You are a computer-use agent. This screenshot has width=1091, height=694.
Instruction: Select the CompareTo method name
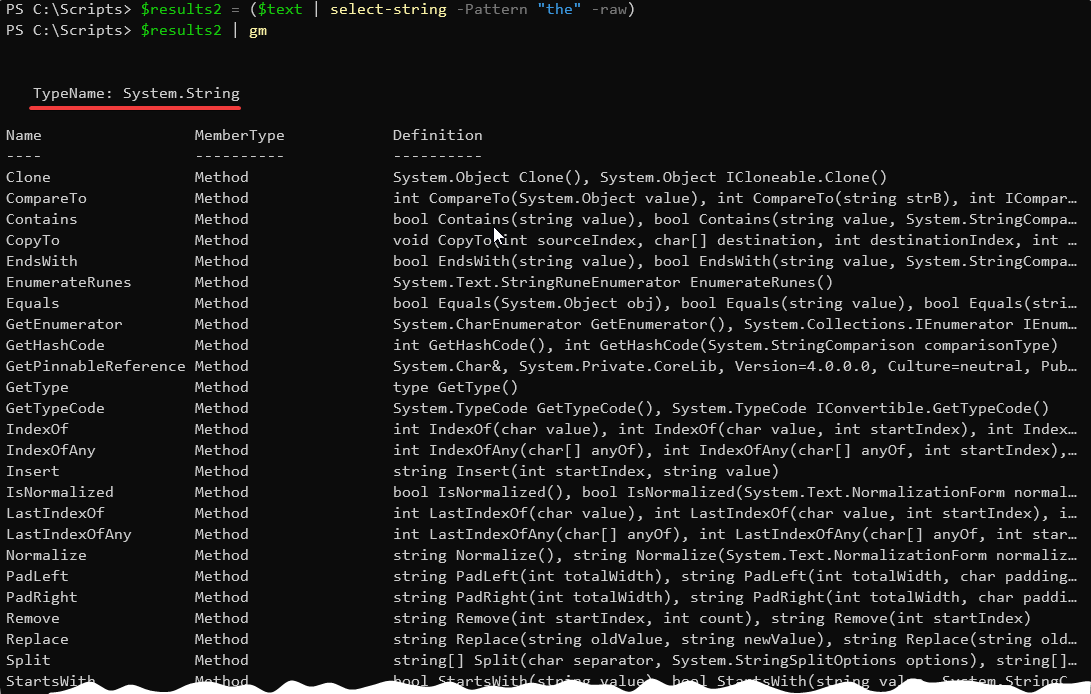click(x=46, y=198)
